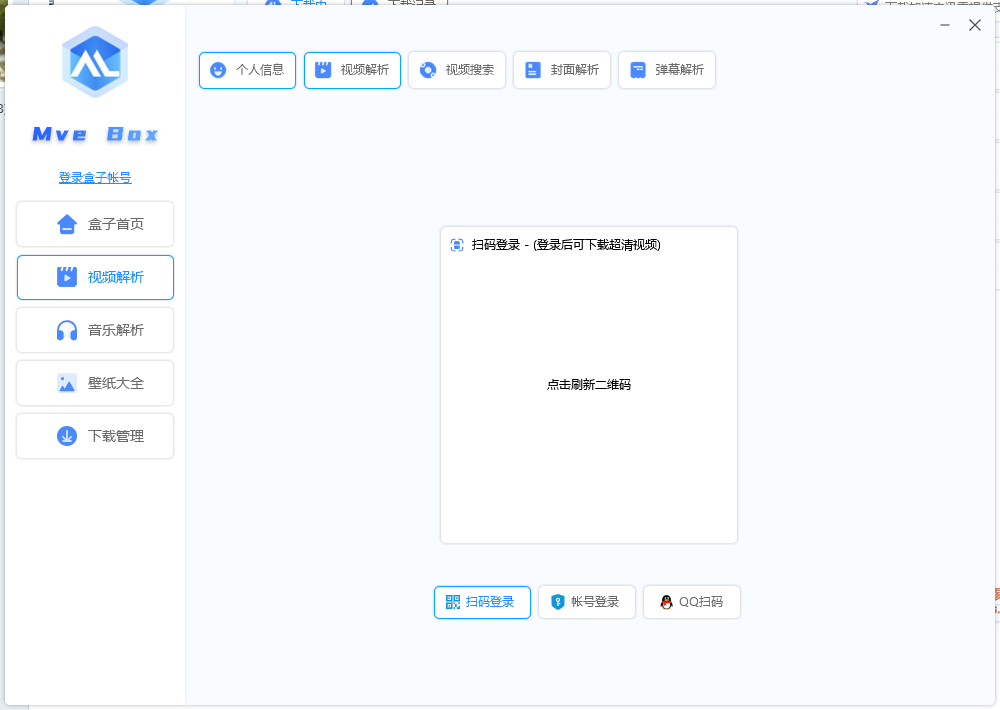Open 音乐解析 via the headphones icon
1000x710 pixels.
click(66, 329)
